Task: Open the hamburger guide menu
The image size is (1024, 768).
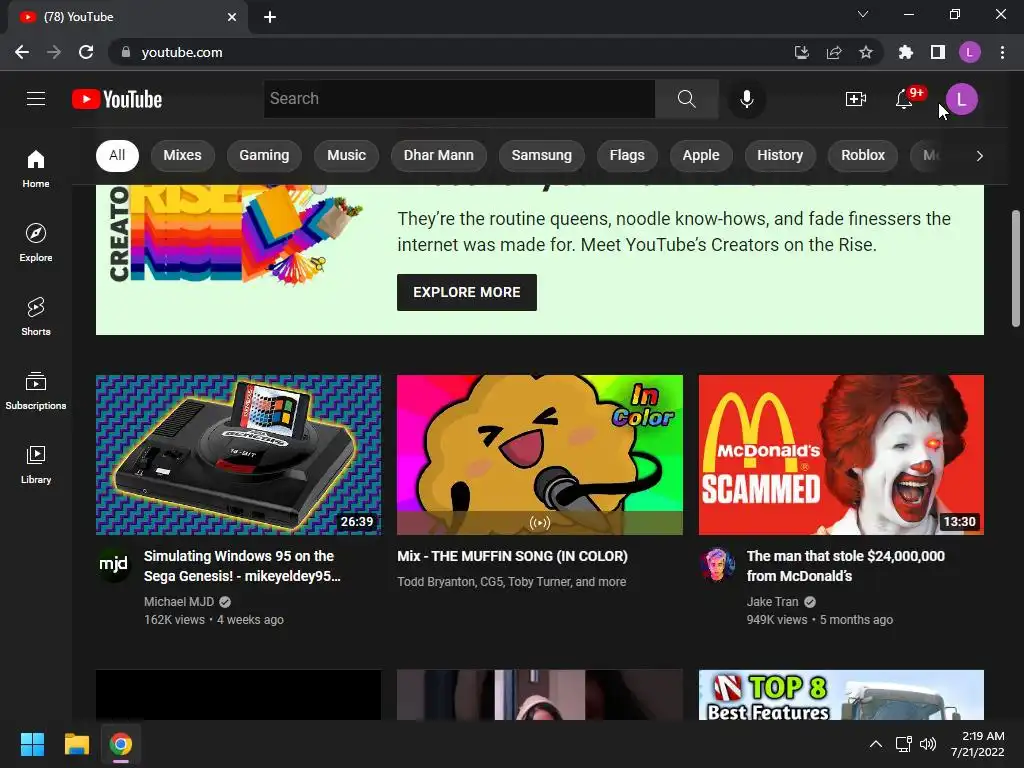Action: point(36,99)
